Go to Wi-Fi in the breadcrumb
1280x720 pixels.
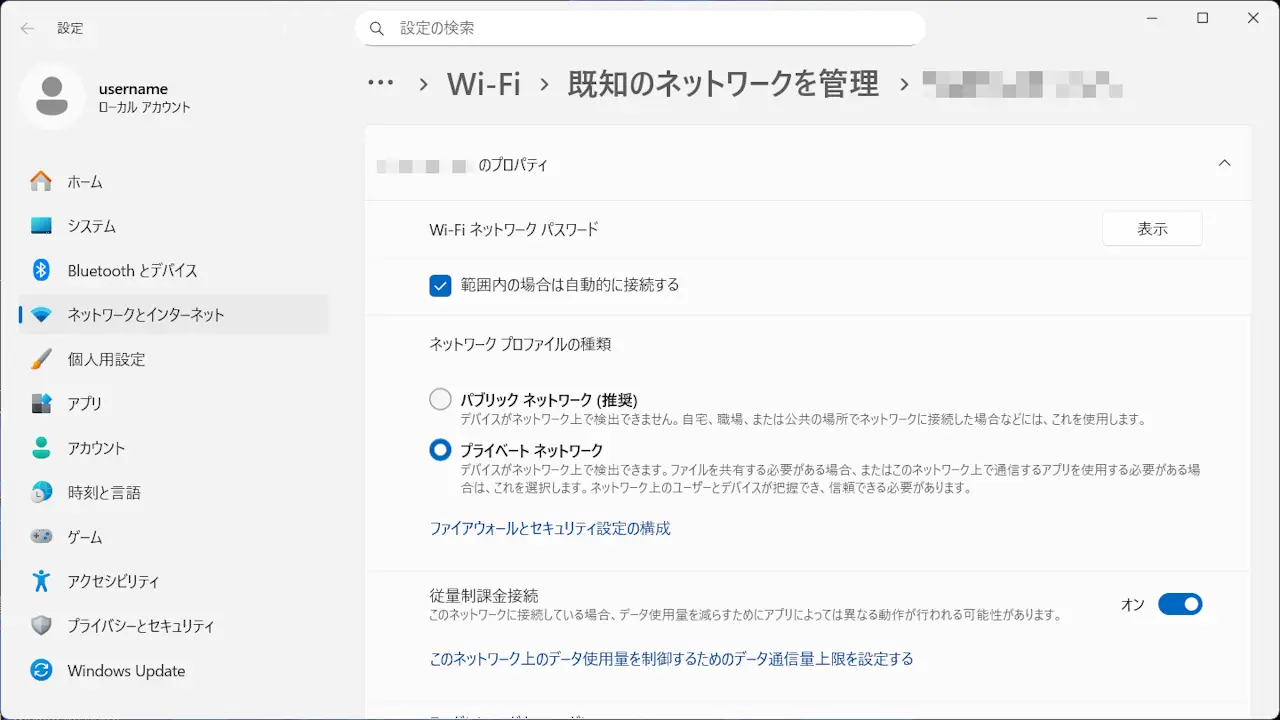pos(483,84)
